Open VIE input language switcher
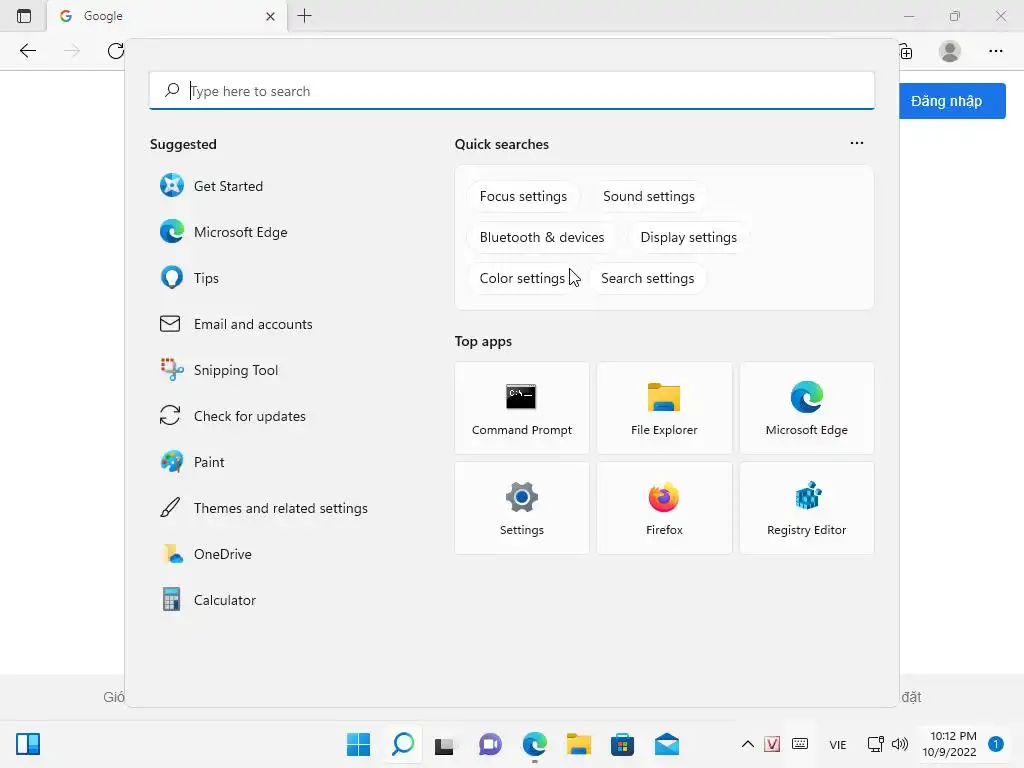1024x768 pixels. [x=838, y=744]
